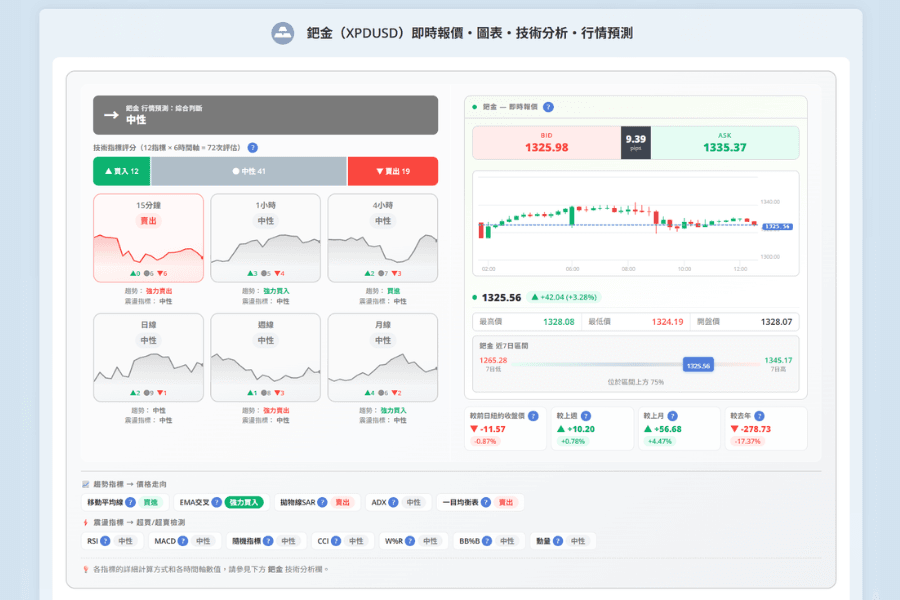The image size is (900, 600).
Task: Click the help icon for 拋物線SAR
Action: [323, 502]
